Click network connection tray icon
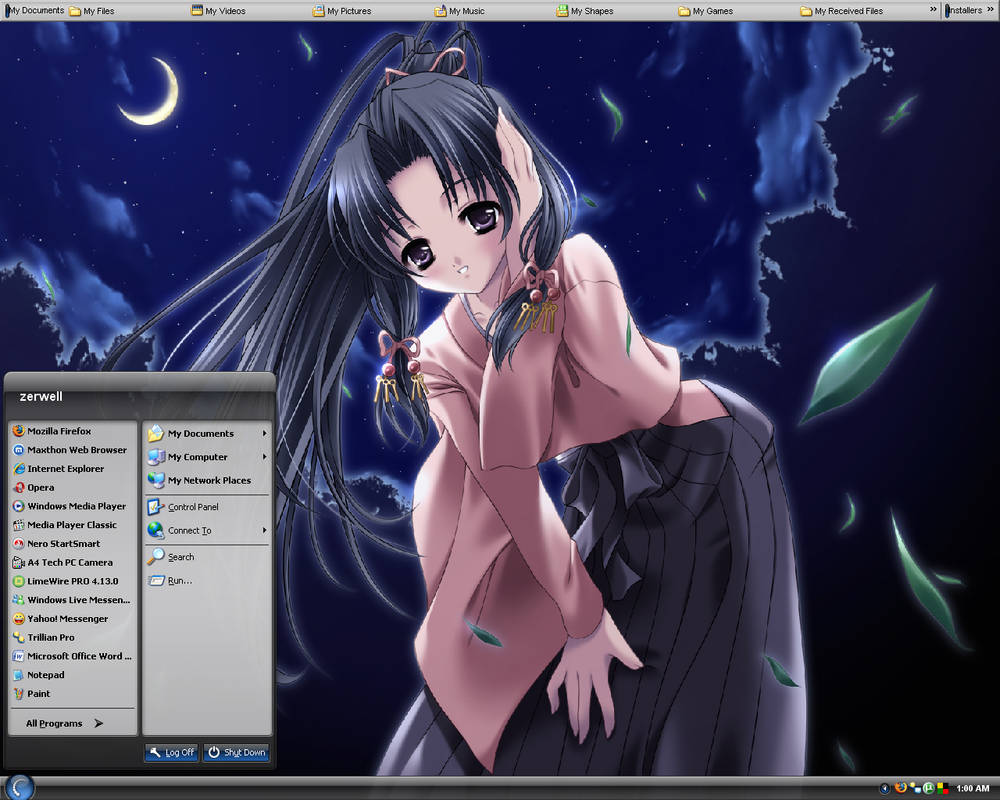Screen dimensions: 1000x800 click(x=915, y=789)
